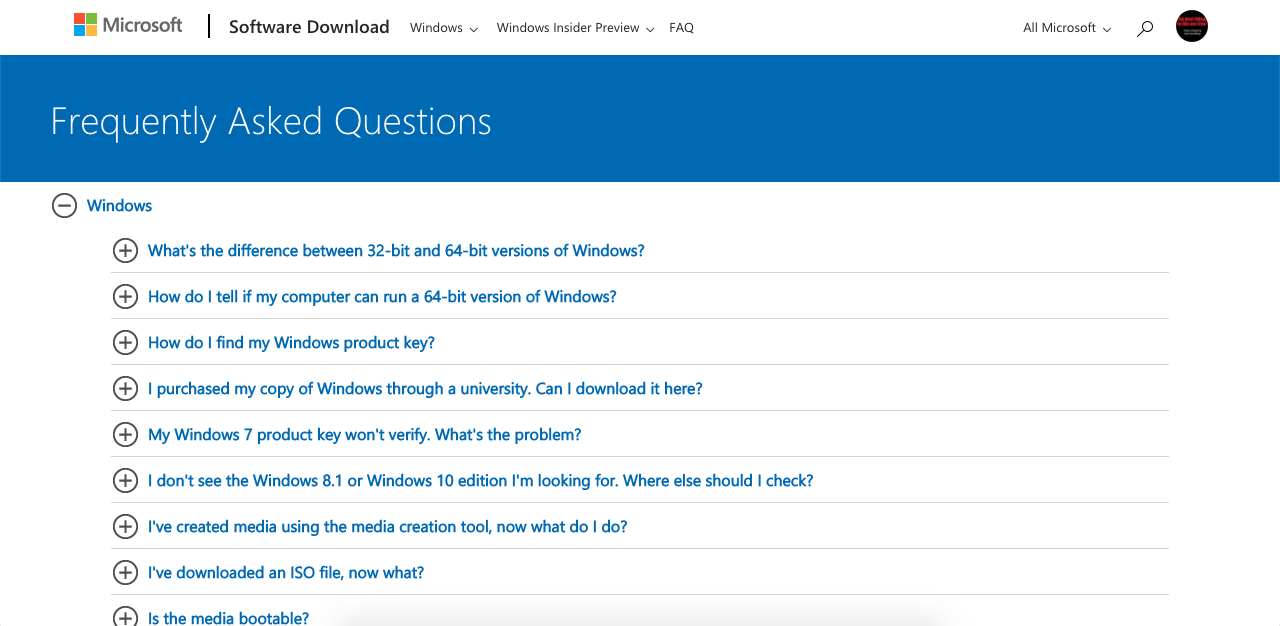Go to the FAQ nav item

point(681,28)
